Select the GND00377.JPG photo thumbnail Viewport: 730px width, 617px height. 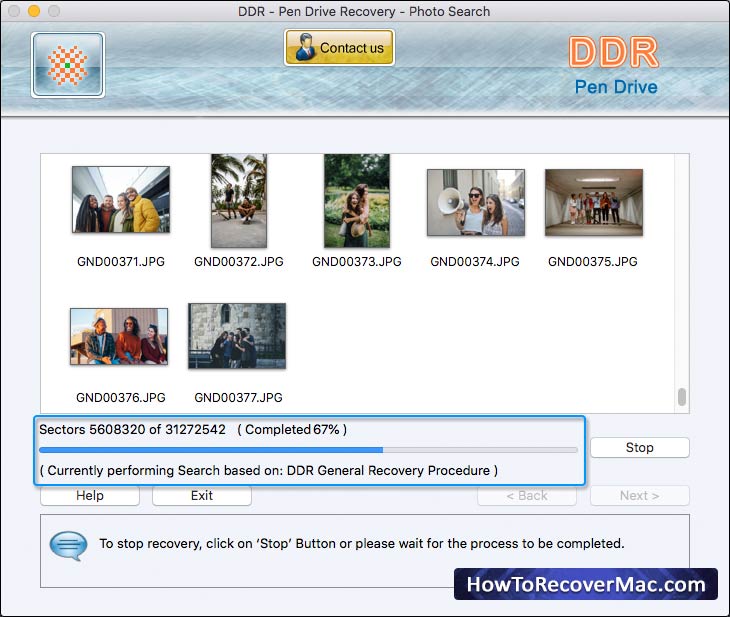(237, 336)
